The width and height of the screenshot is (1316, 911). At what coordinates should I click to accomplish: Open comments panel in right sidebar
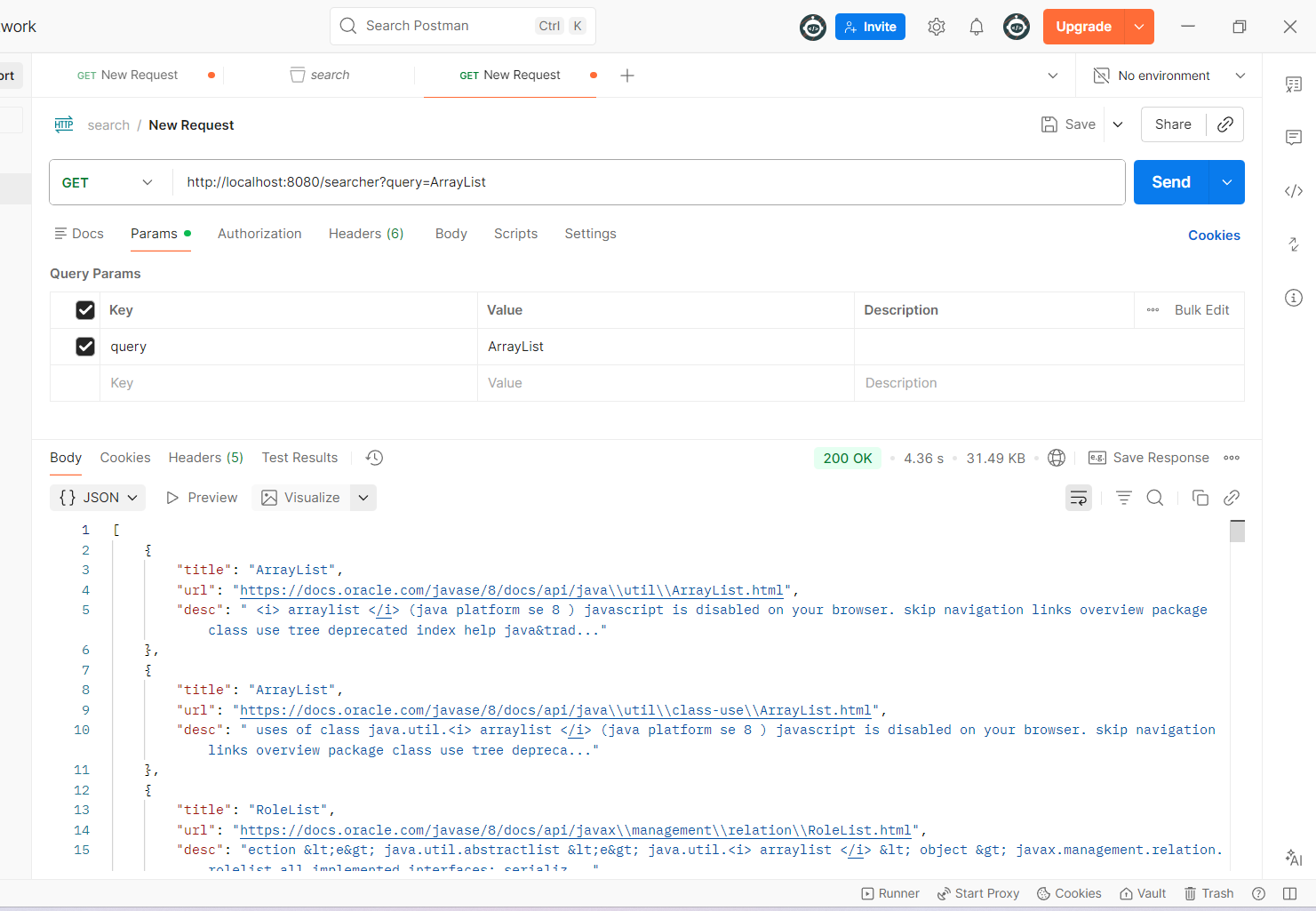[x=1294, y=138]
